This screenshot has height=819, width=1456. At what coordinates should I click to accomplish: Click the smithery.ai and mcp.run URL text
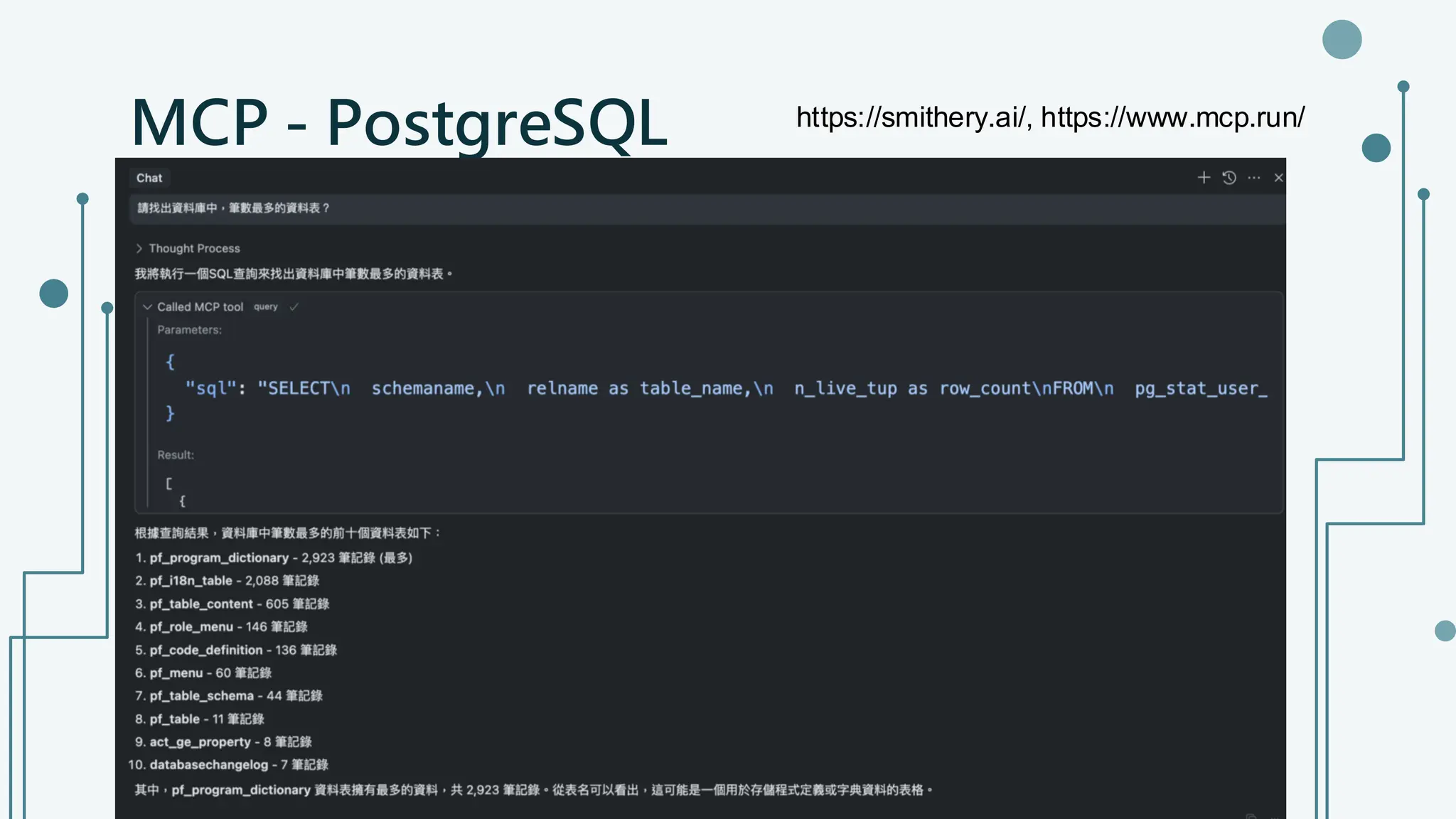(1050, 117)
